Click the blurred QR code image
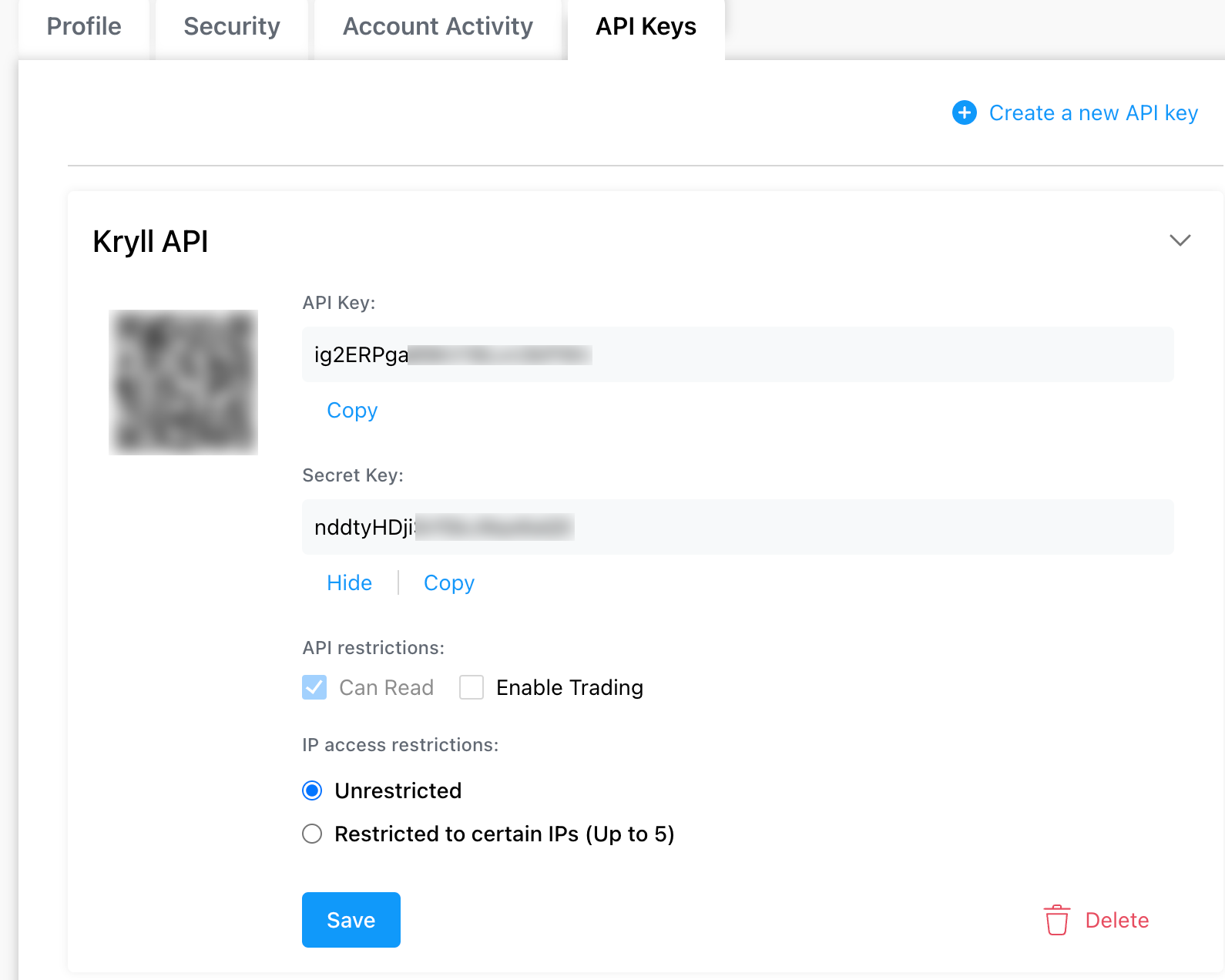The width and height of the screenshot is (1225, 980). pyautogui.click(x=183, y=382)
